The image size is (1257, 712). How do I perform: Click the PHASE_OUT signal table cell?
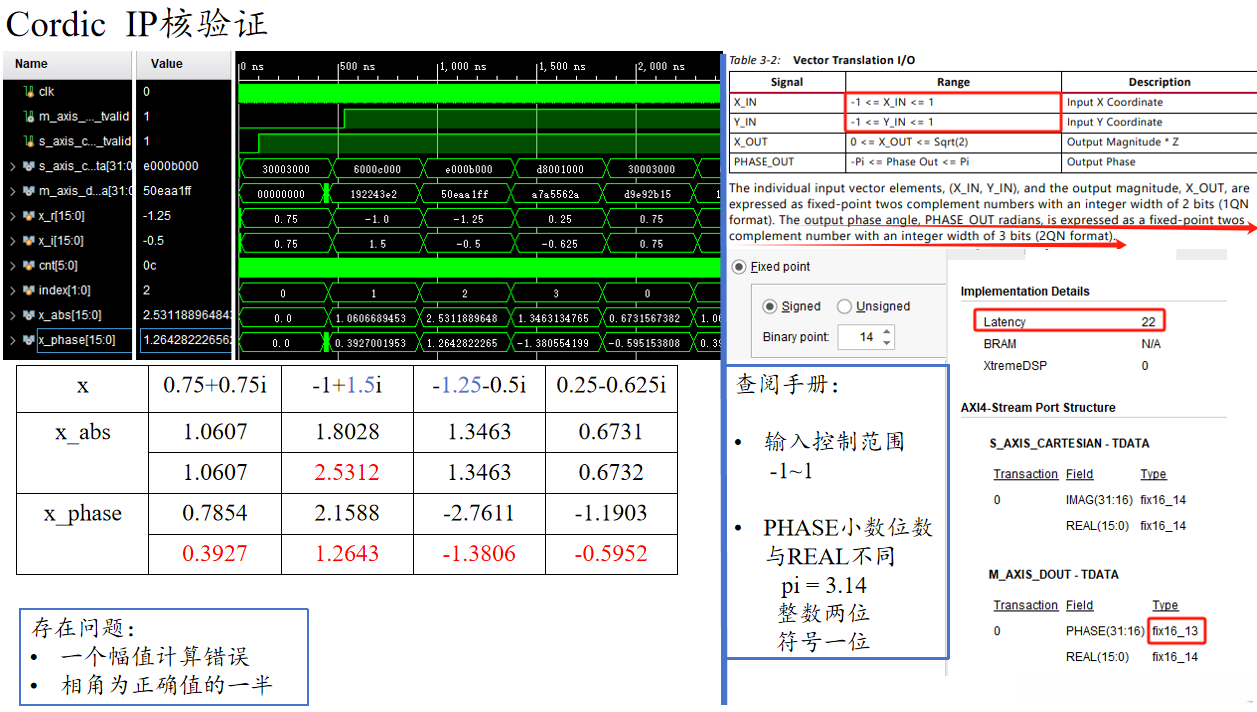click(787, 161)
